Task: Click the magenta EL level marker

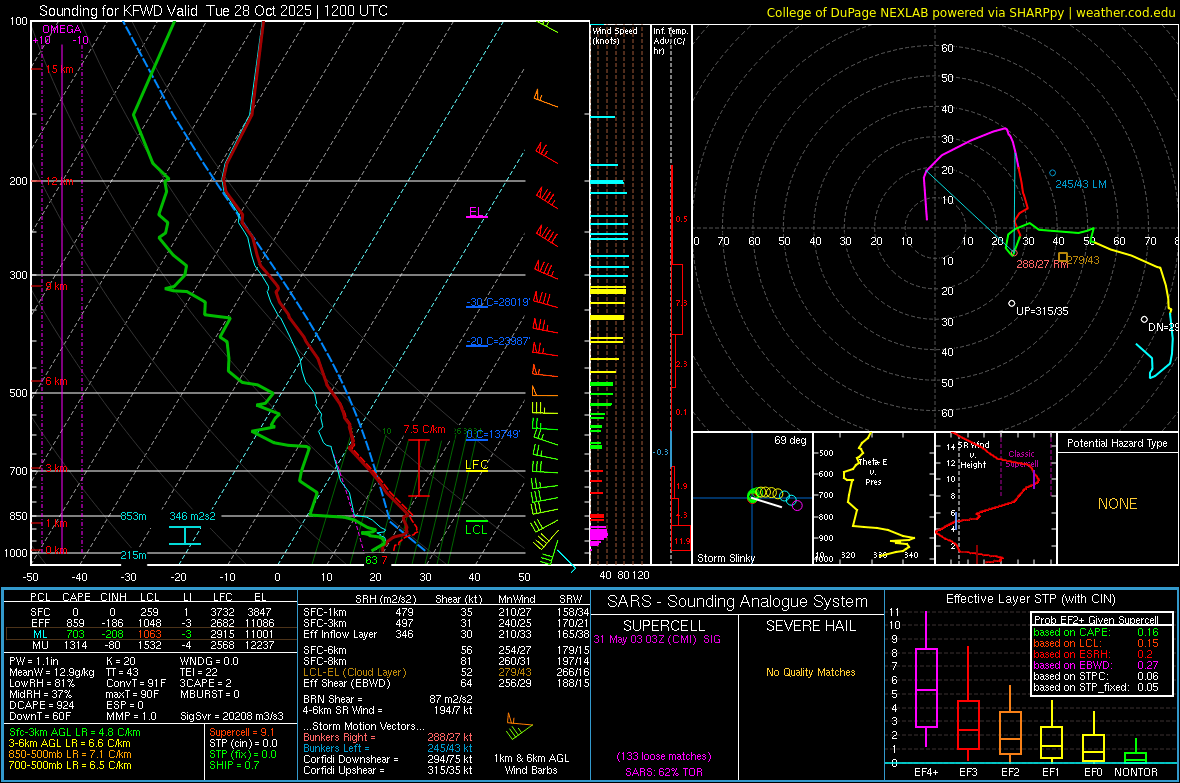Action: pos(476,213)
